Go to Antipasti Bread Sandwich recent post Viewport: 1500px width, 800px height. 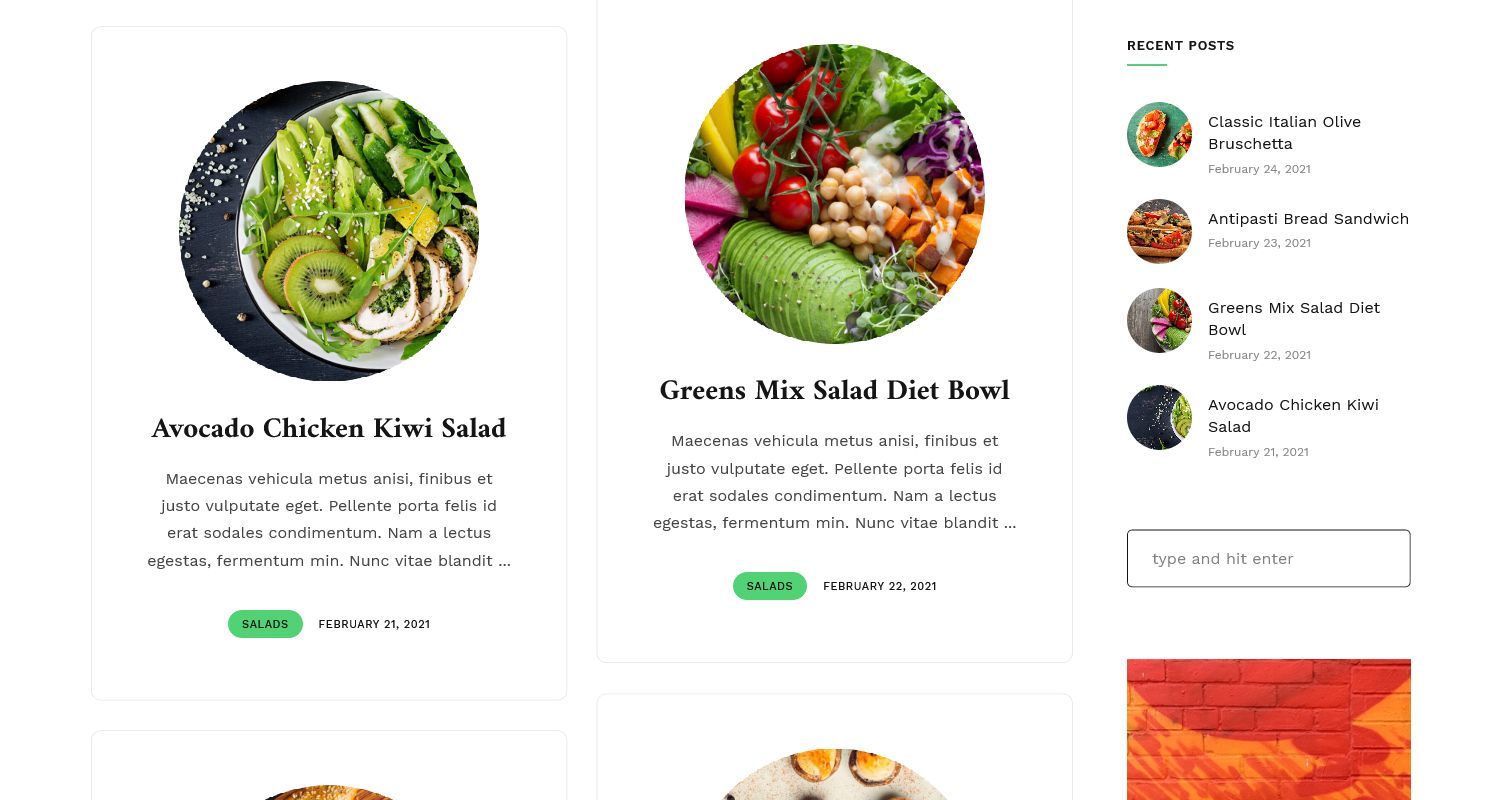click(1308, 218)
